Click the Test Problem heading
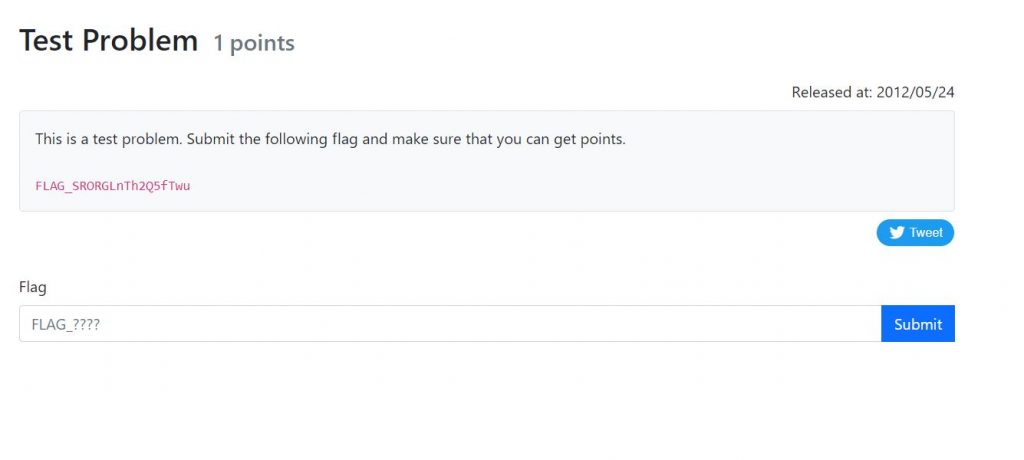Viewport: 1024px width, 460px height. pos(108,41)
